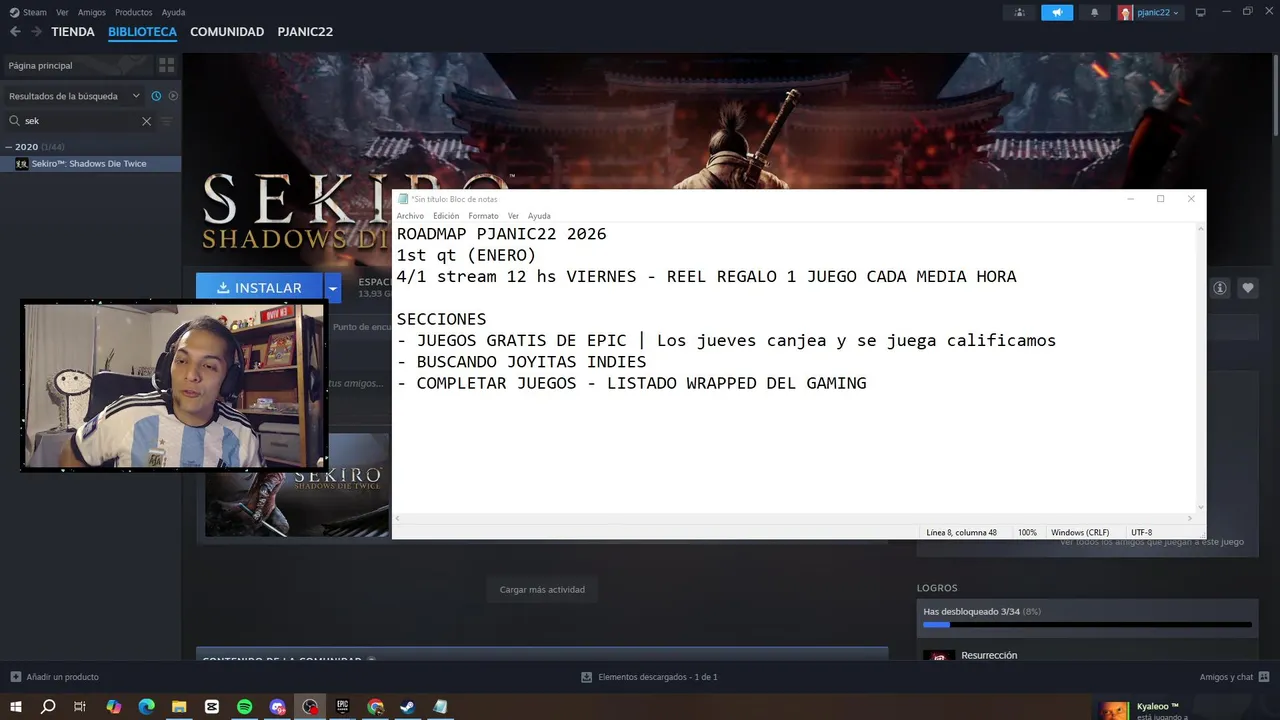Click 'Añadir un producto' at bottom left
Image resolution: width=1280 pixels, height=720 pixels.
point(55,677)
